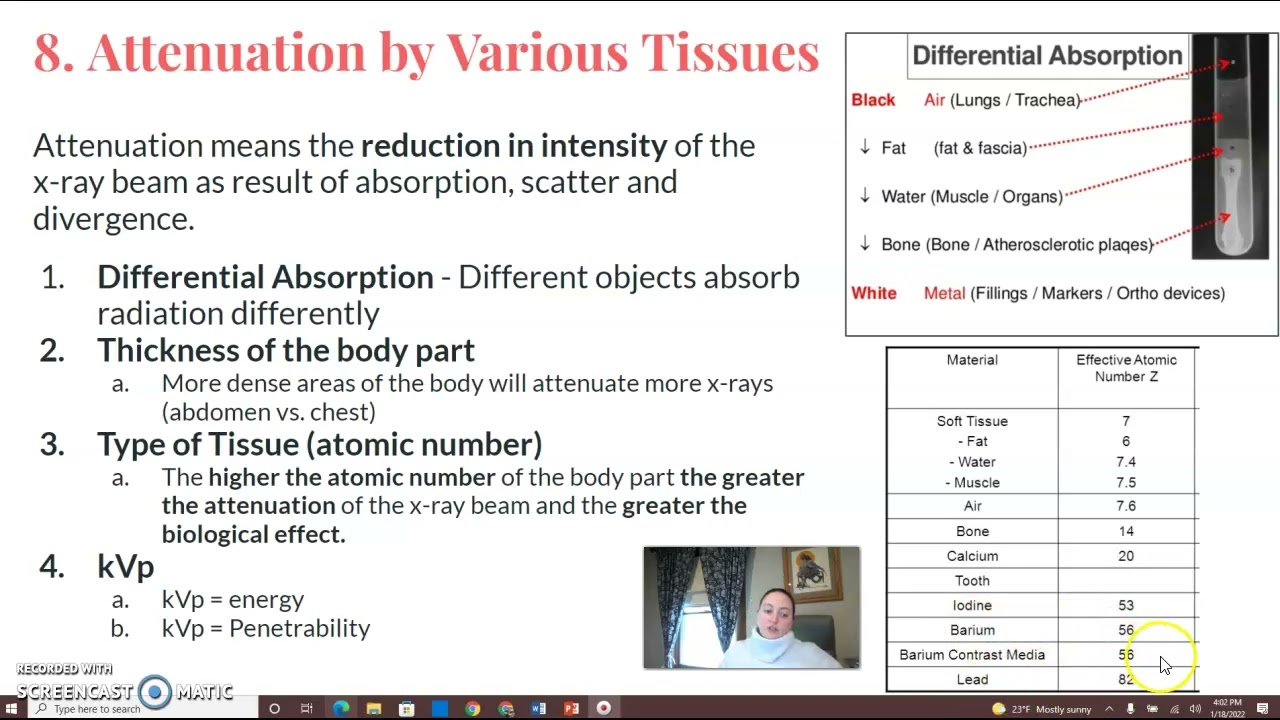Click the 'Barium Contrast Media' cell
The image size is (1280, 720).
pyautogui.click(x=972, y=655)
